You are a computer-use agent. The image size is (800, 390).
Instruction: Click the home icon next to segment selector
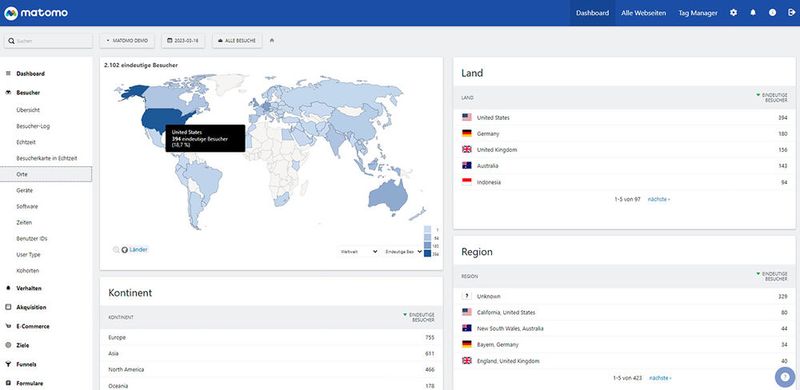(x=272, y=40)
